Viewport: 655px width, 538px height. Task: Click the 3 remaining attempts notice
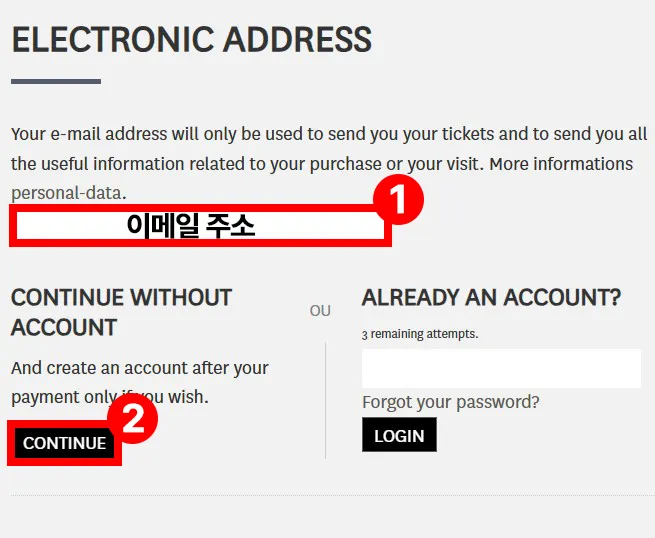tap(419, 334)
